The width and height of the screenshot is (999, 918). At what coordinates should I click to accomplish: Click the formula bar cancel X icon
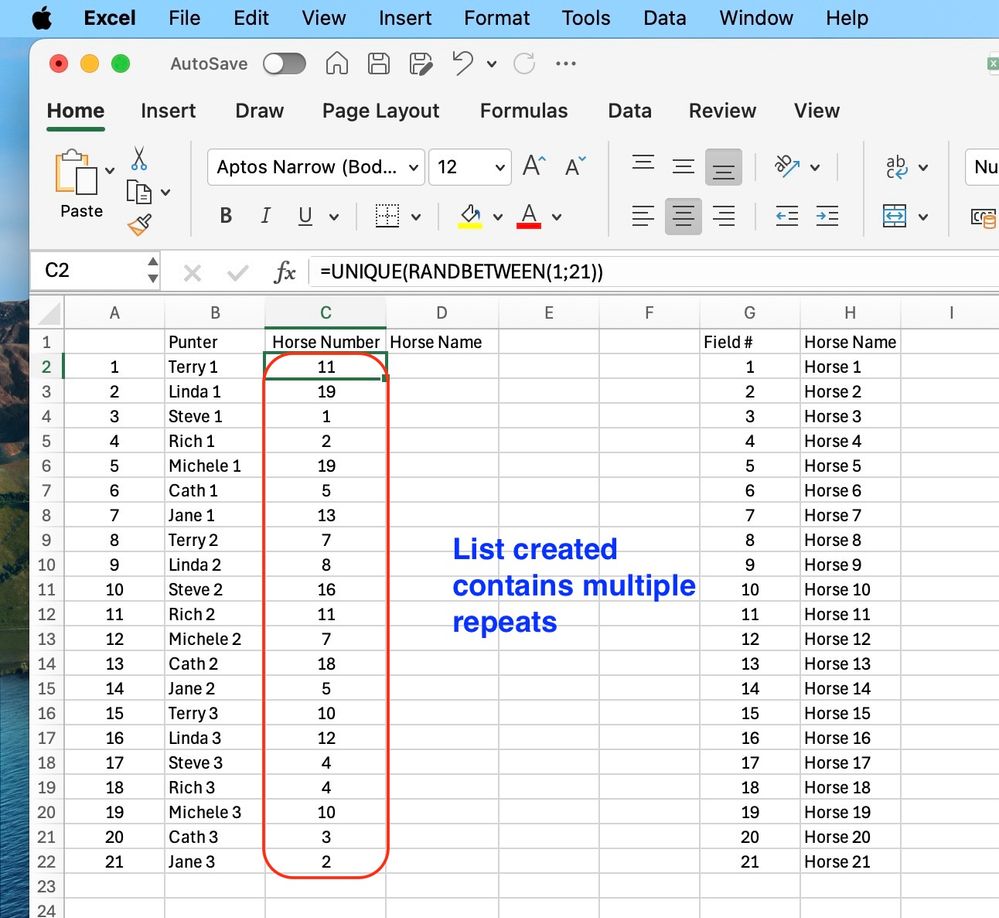[x=192, y=273]
